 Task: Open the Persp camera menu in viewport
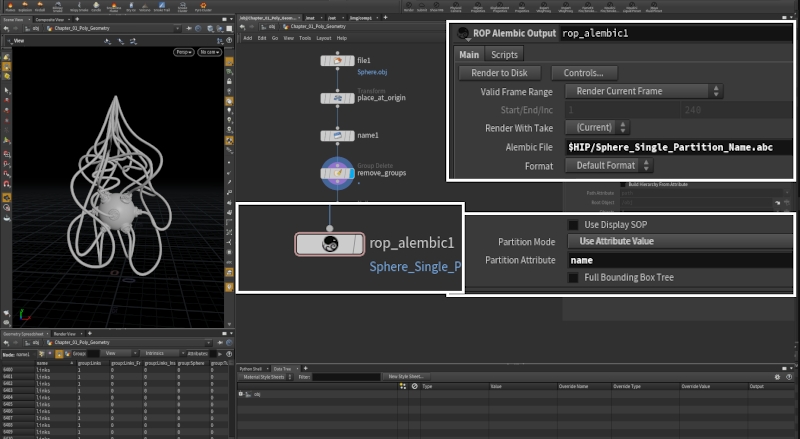tap(182, 51)
